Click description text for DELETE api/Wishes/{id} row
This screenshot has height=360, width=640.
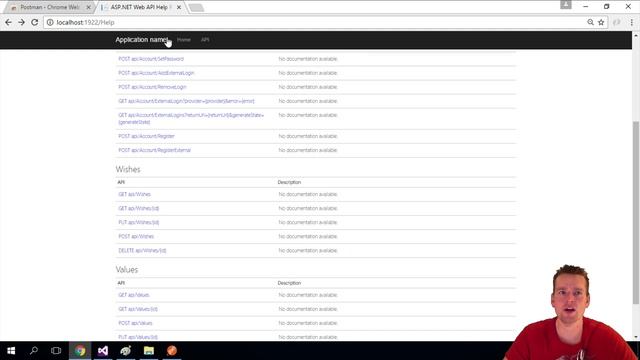[308, 251]
